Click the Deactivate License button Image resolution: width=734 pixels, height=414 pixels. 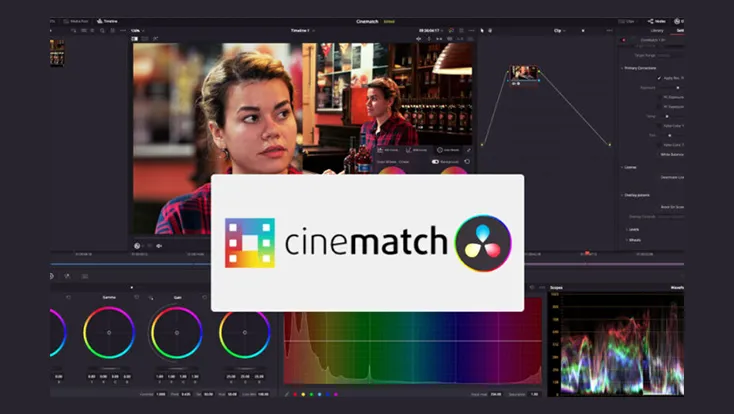point(672,177)
